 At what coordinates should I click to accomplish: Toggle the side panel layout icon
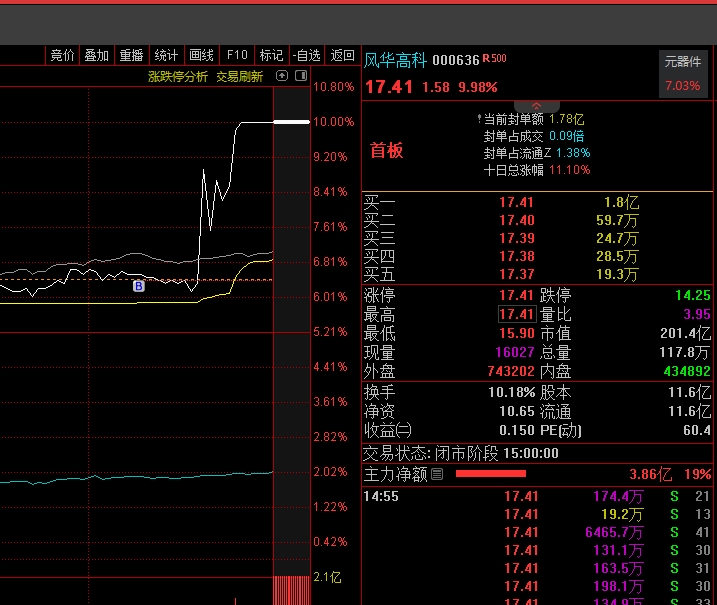coord(301,76)
